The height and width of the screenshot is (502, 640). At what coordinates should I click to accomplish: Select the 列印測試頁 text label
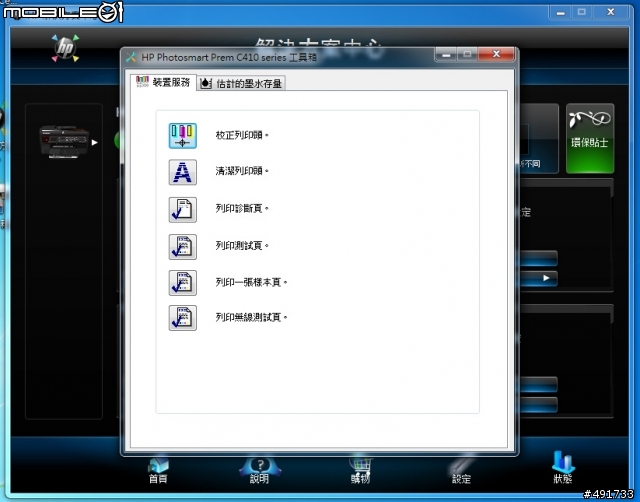[x=242, y=245]
